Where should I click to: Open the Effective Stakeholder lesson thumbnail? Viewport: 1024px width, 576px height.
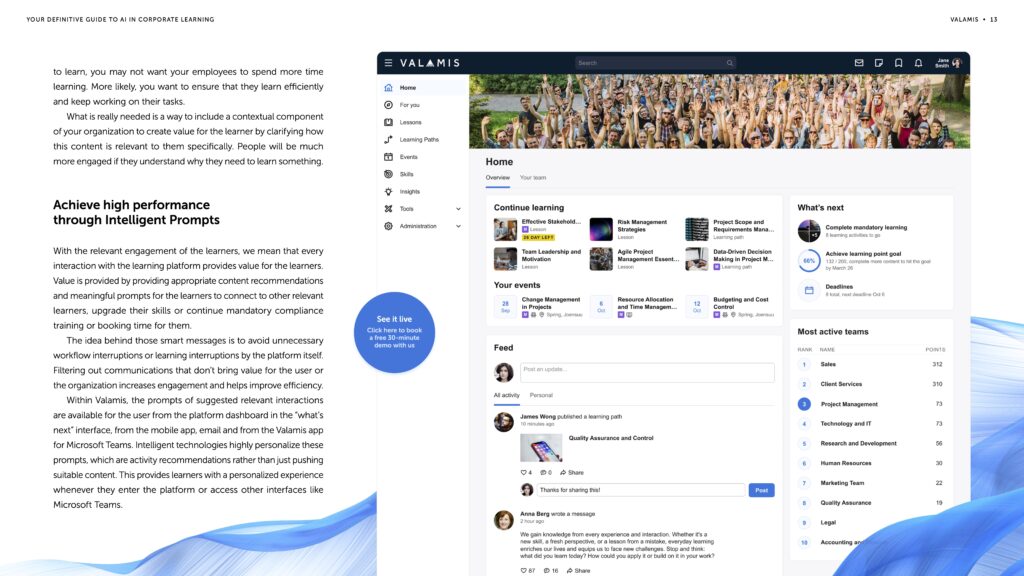[505, 230]
